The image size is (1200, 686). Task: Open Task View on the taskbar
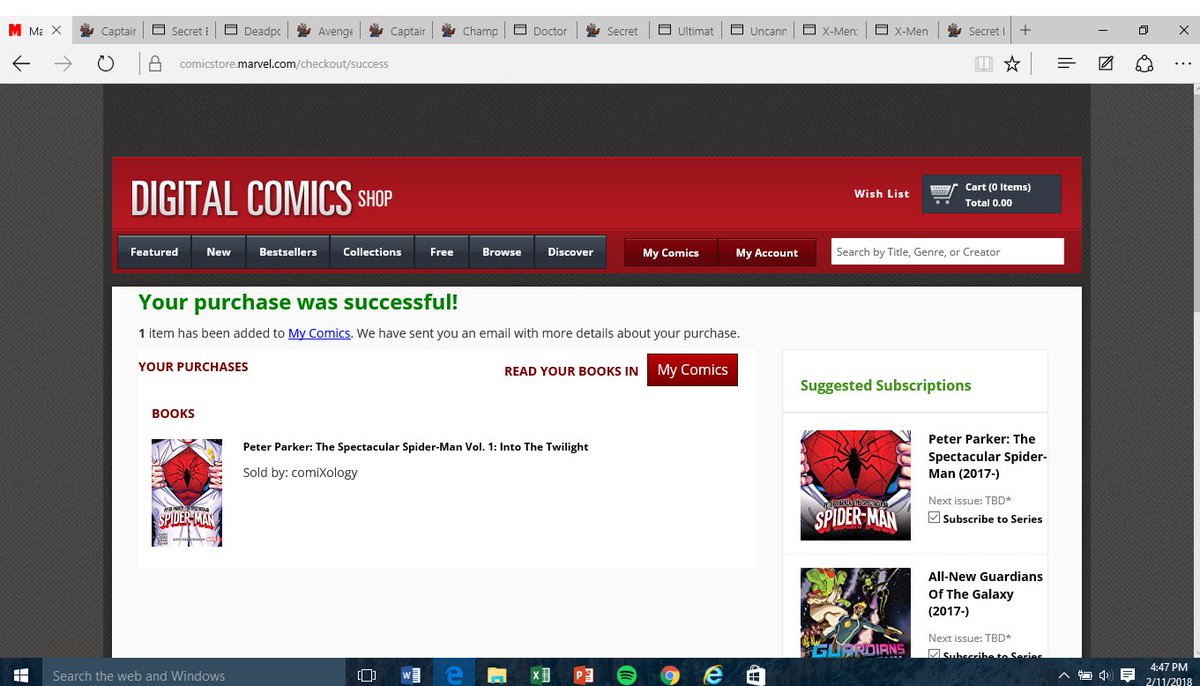(x=366, y=675)
